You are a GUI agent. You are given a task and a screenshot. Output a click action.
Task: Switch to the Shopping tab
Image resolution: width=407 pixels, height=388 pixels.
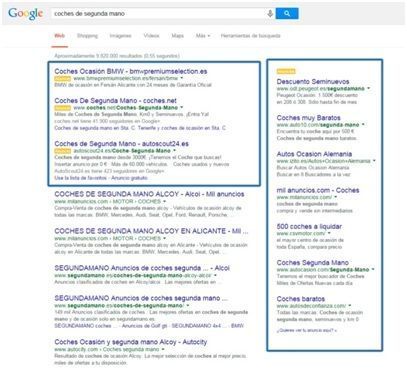click(x=87, y=36)
